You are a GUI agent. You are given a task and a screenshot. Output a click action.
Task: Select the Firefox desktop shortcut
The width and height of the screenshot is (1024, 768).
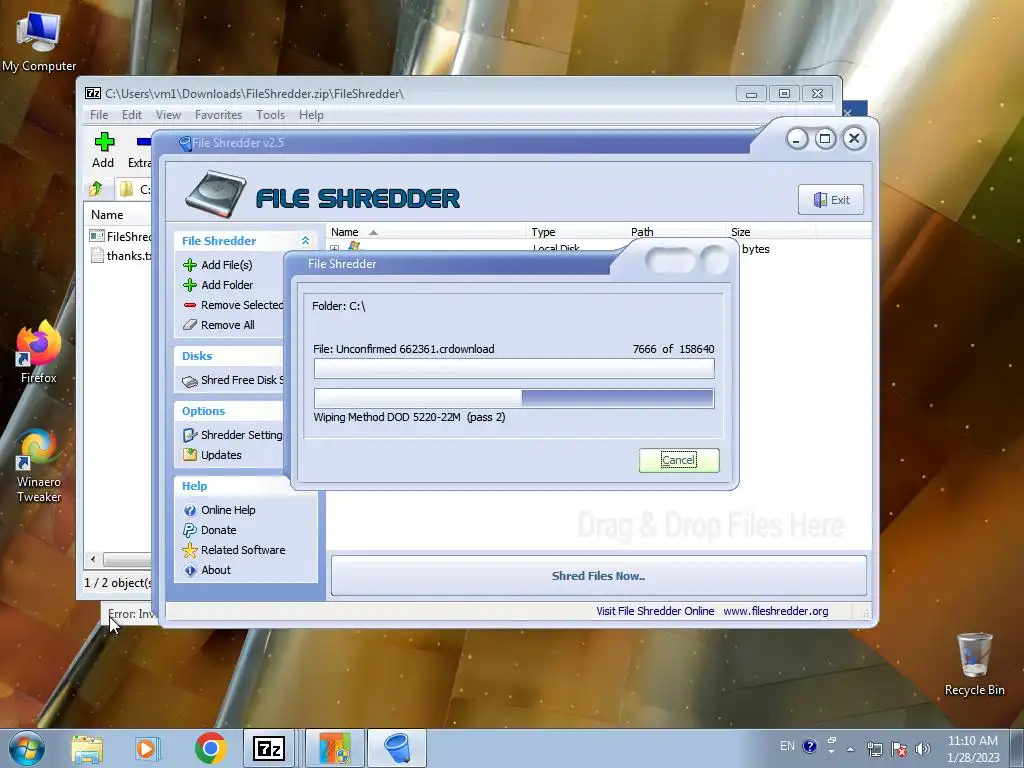pyautogui.click(x=39, y=351)
